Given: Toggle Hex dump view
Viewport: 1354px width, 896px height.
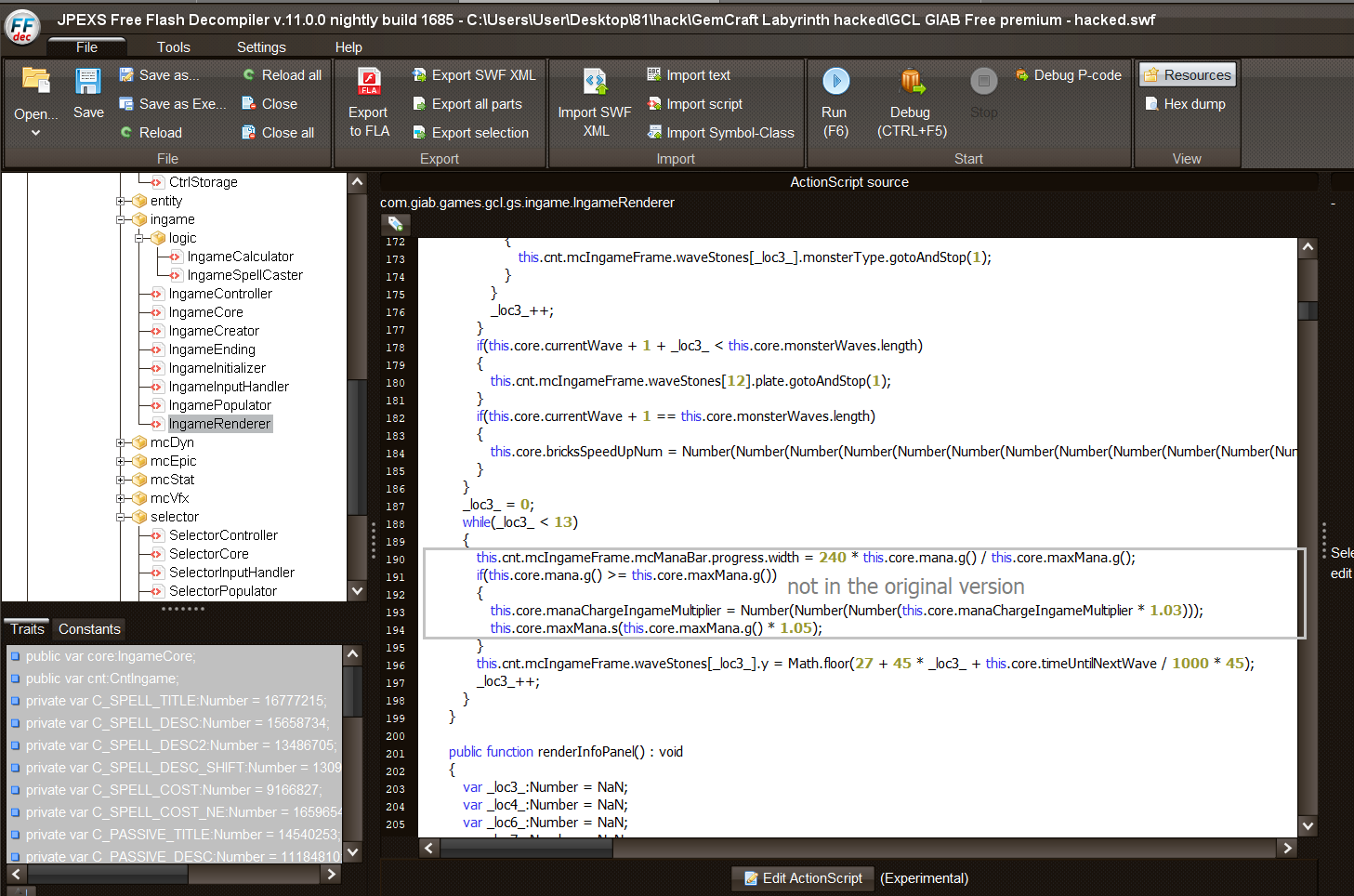Looking at the screenshot, I should click(x=1185, y=104).
